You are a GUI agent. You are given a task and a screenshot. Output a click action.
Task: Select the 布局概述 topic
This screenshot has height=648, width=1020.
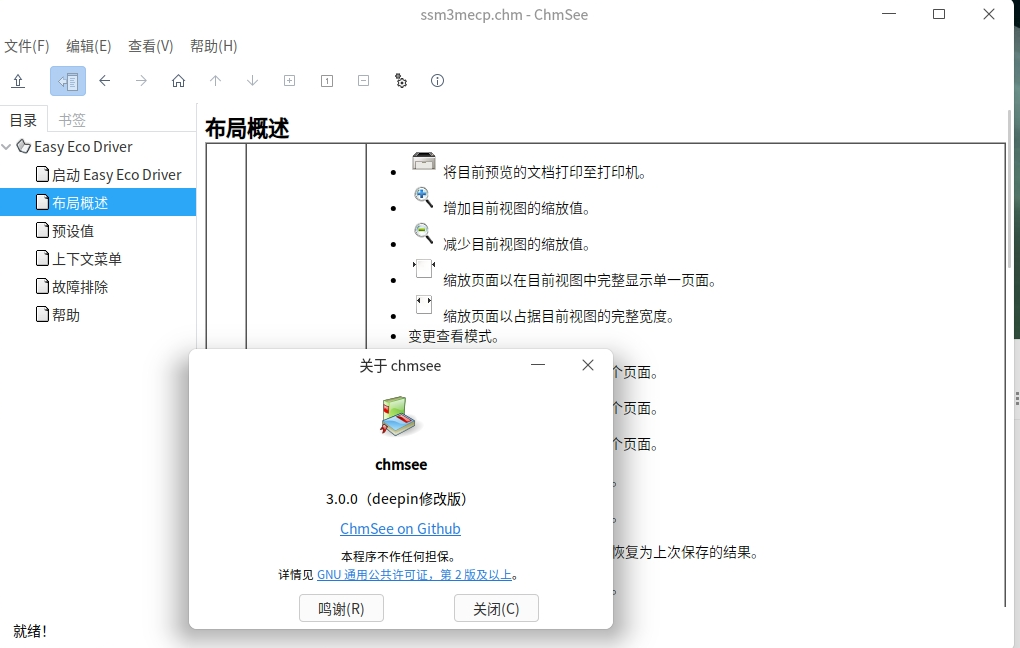pyautogui.click(x=98, y=202)
